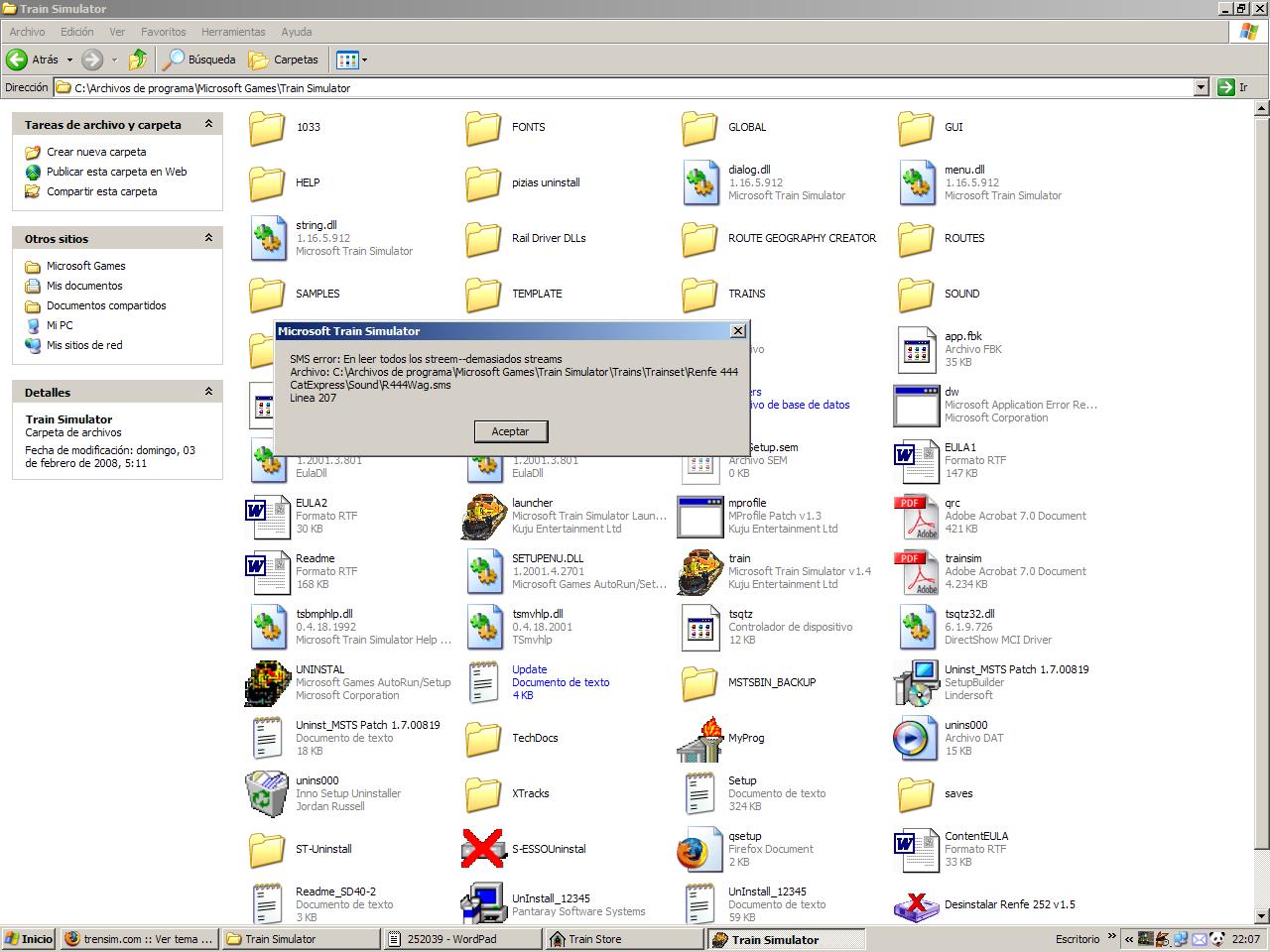
Task: Click the vertical scrollbar down arrow
Action: click(1262, 916)
